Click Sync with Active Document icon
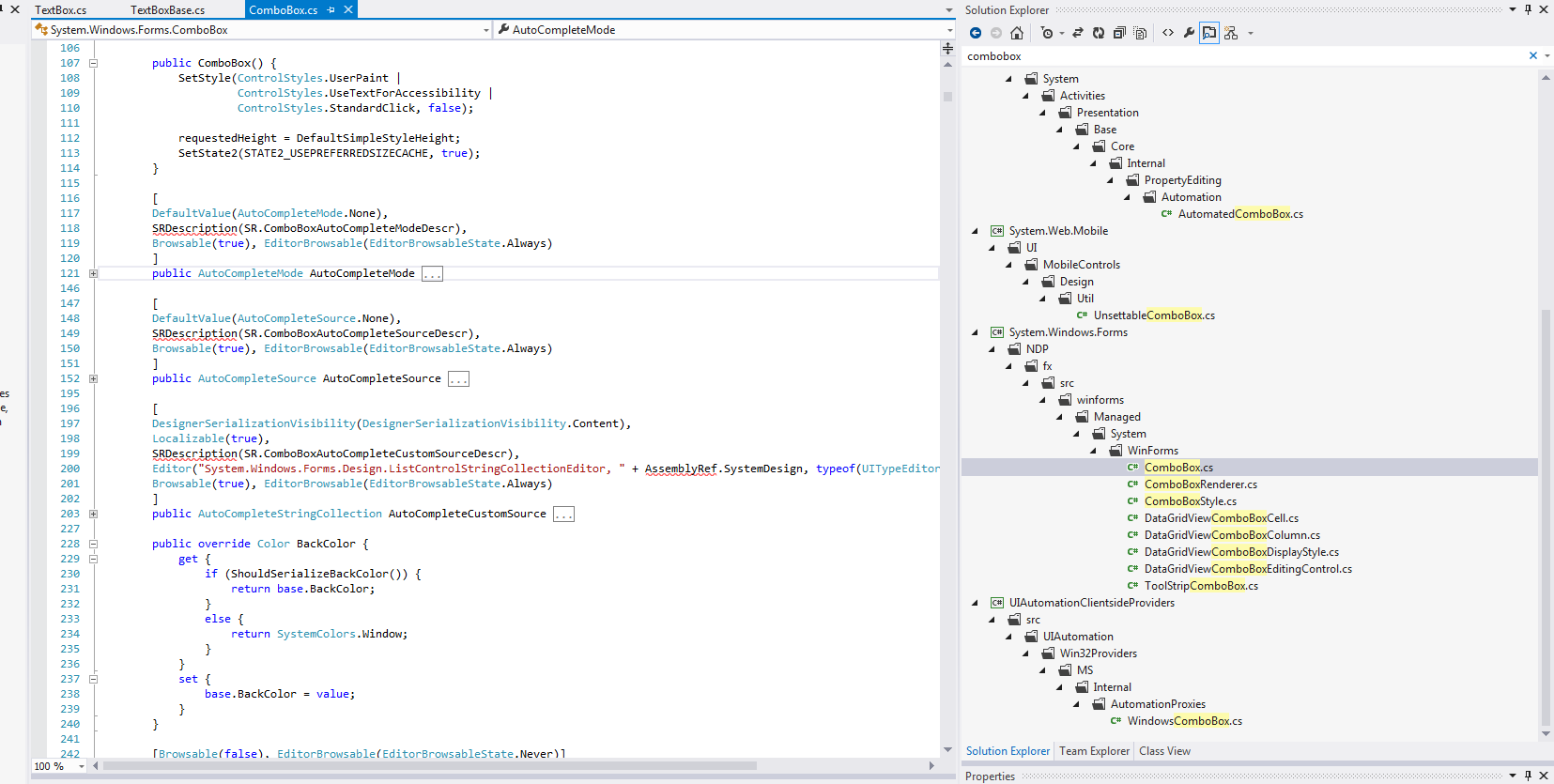Image resolution: width=1554 pixels, height=784 pixels. (x=1078, y=33)
